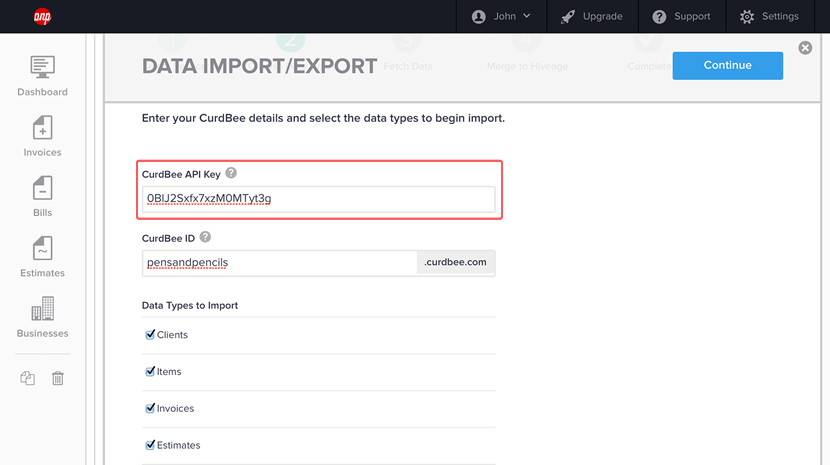Open the Settings menu item
Image resolution: width=830 pixels, height=465 pixels.
click(x=770, y=16)
